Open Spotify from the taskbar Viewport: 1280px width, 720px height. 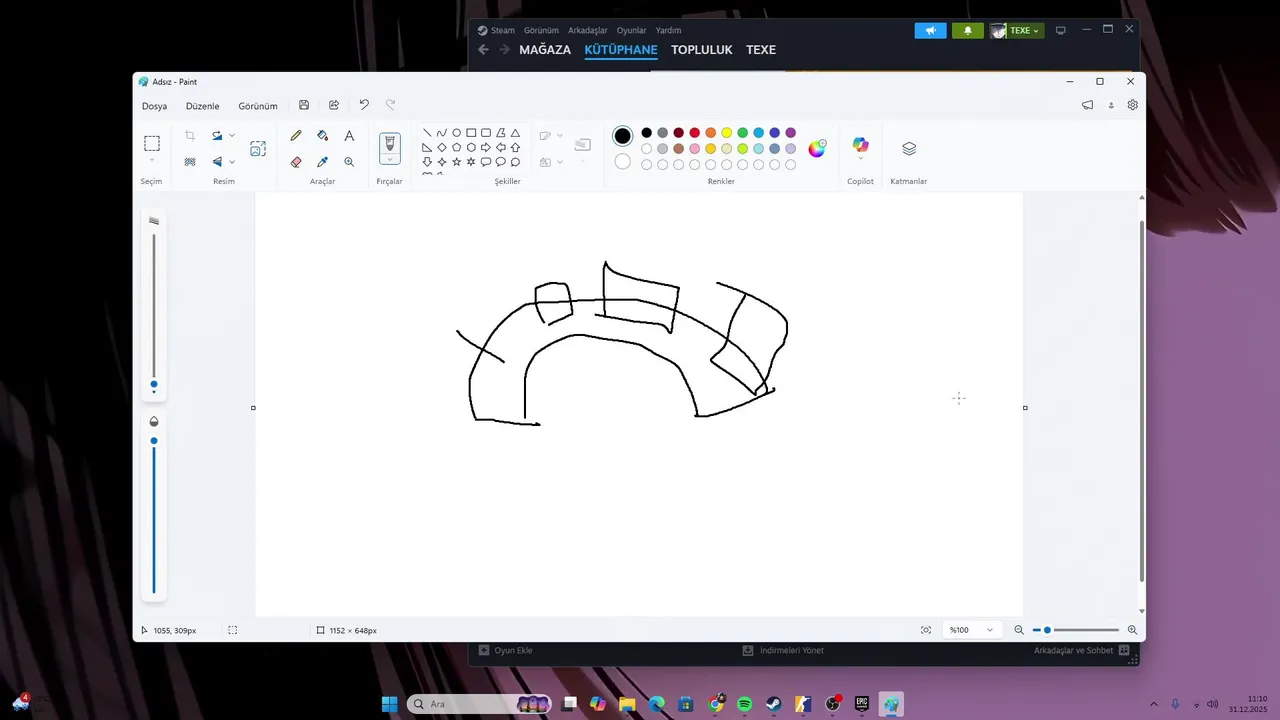coord(745,704)
